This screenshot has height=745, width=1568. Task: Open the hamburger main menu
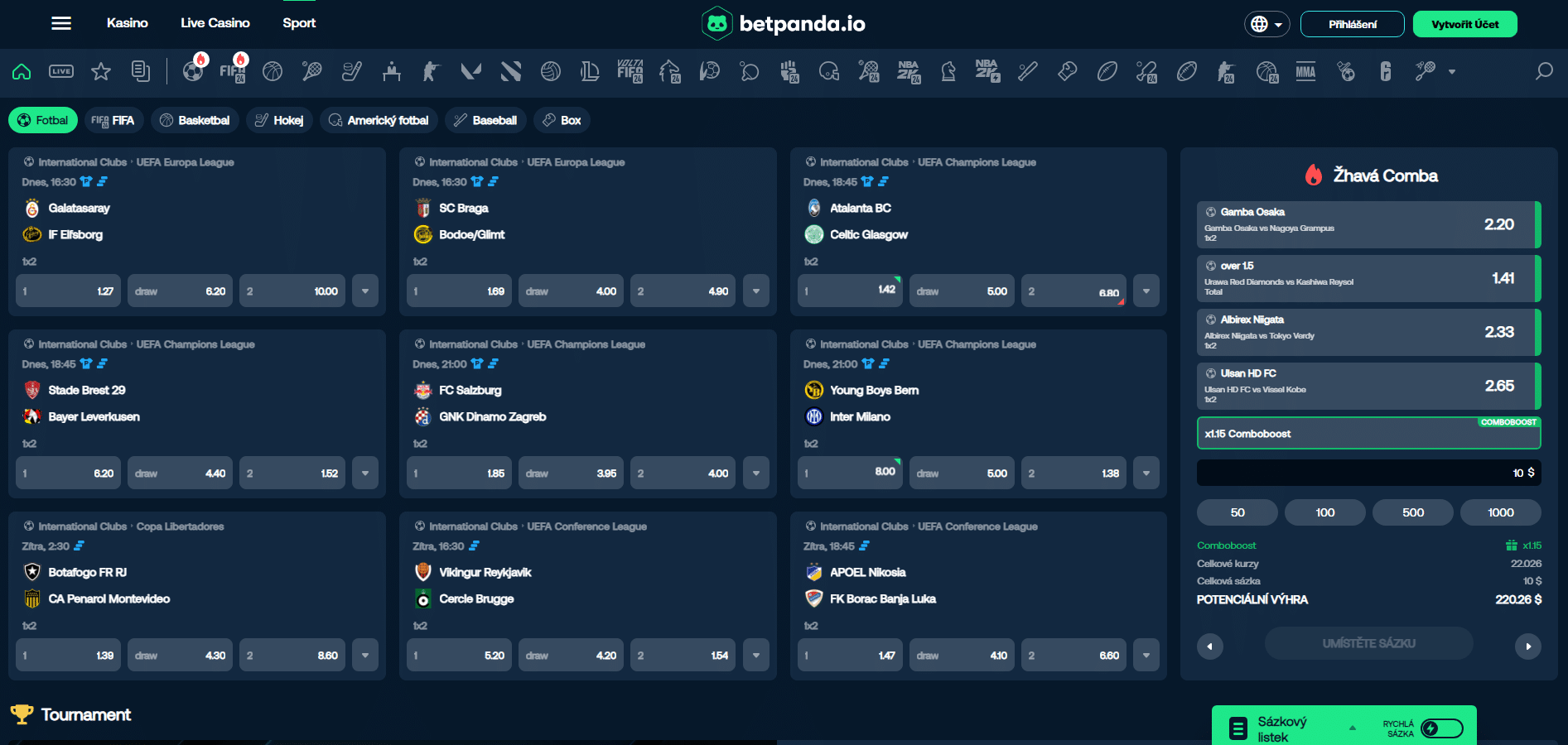[61, 23]
